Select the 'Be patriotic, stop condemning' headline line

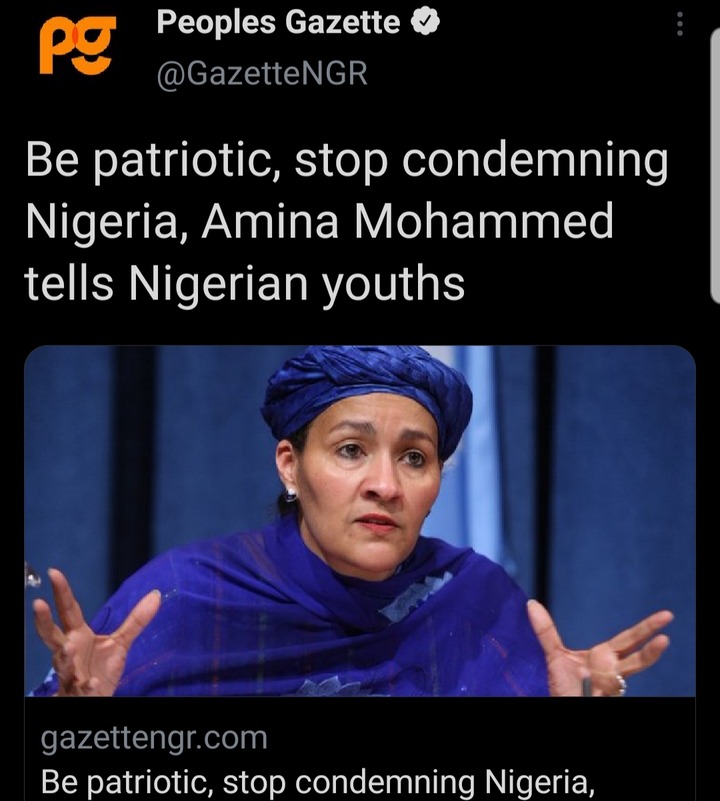[347, 161]
